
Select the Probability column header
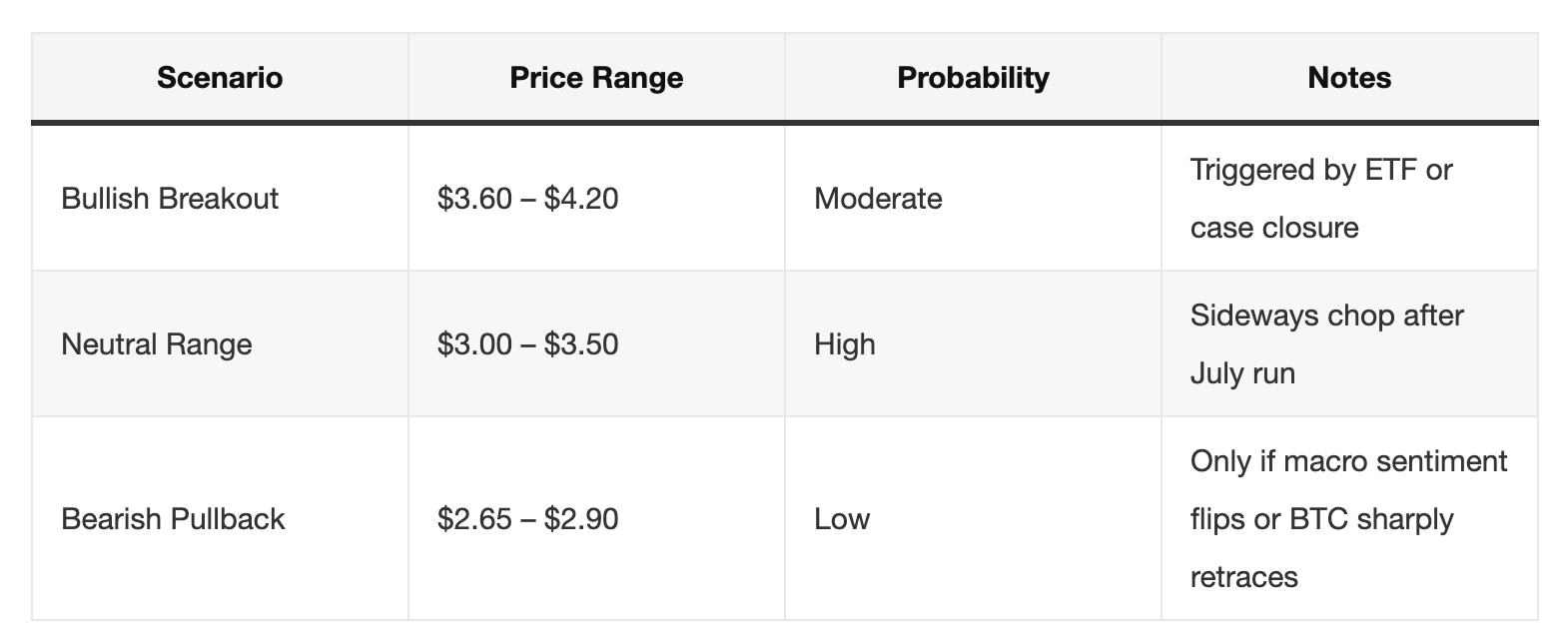(973, 78)
